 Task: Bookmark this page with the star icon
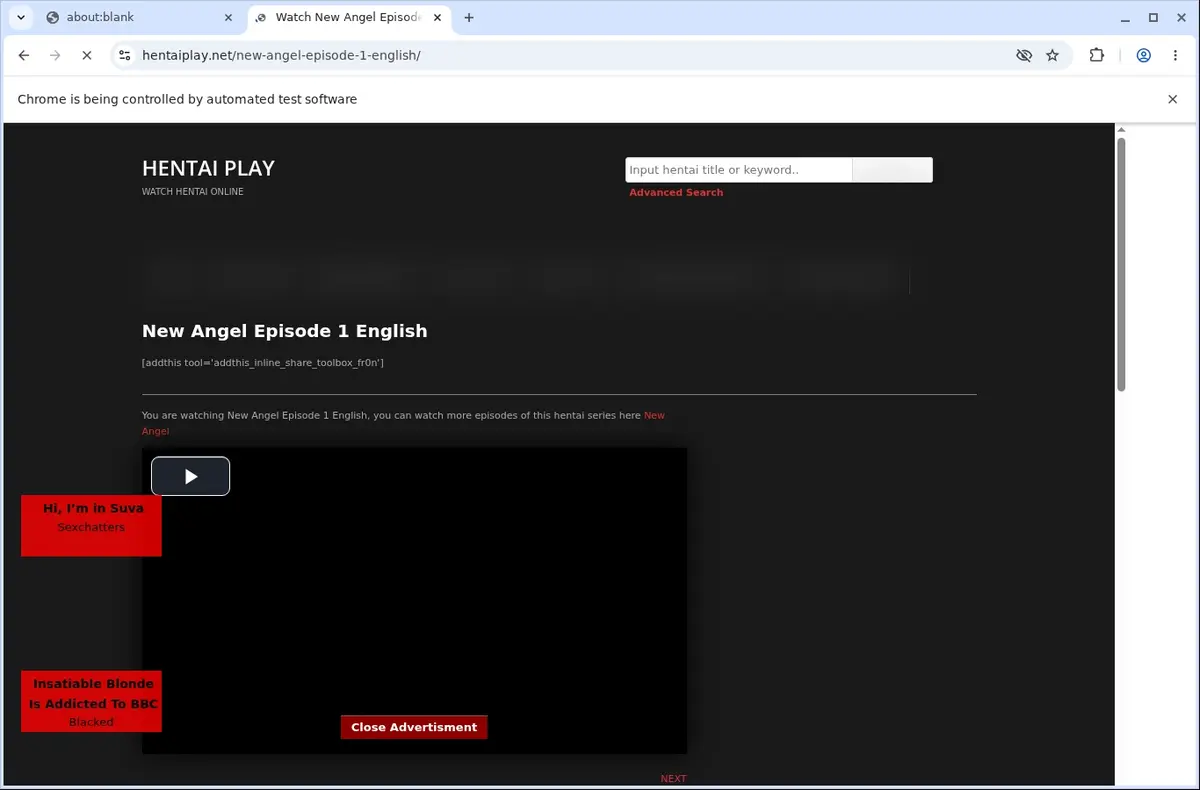pyautogui.click(x=1052, y=55)
